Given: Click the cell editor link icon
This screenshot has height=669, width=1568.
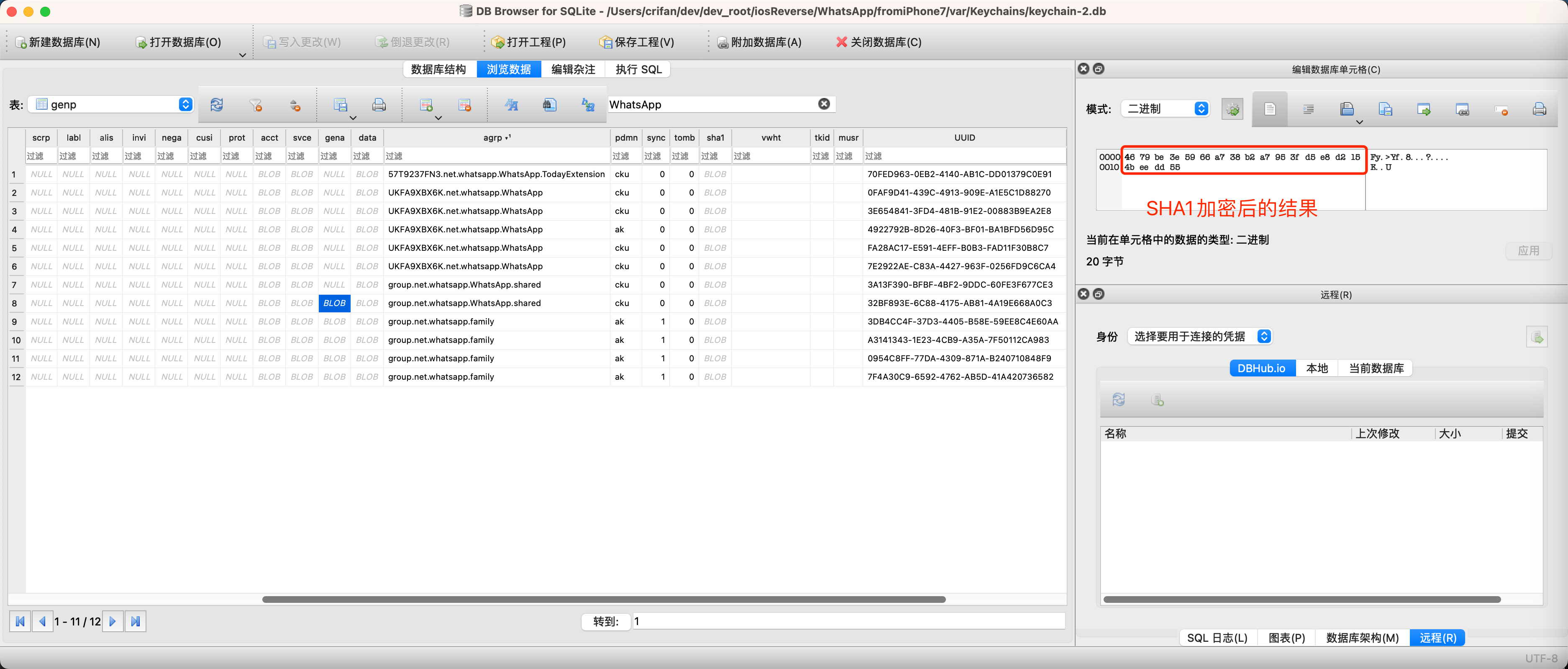Looking at the screenshot, I should tap(1462, 109).
